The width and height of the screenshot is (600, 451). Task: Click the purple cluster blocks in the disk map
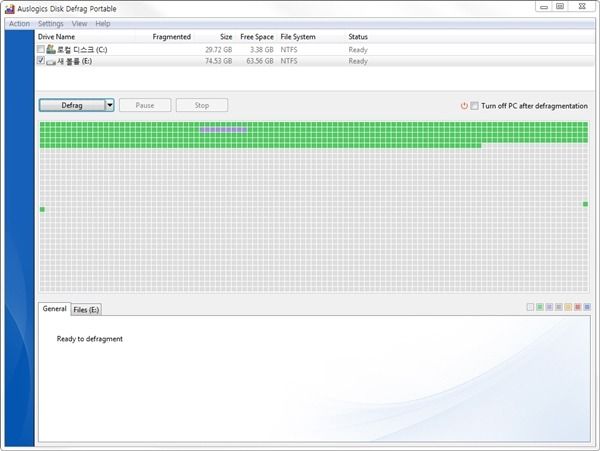pos(224,130)
